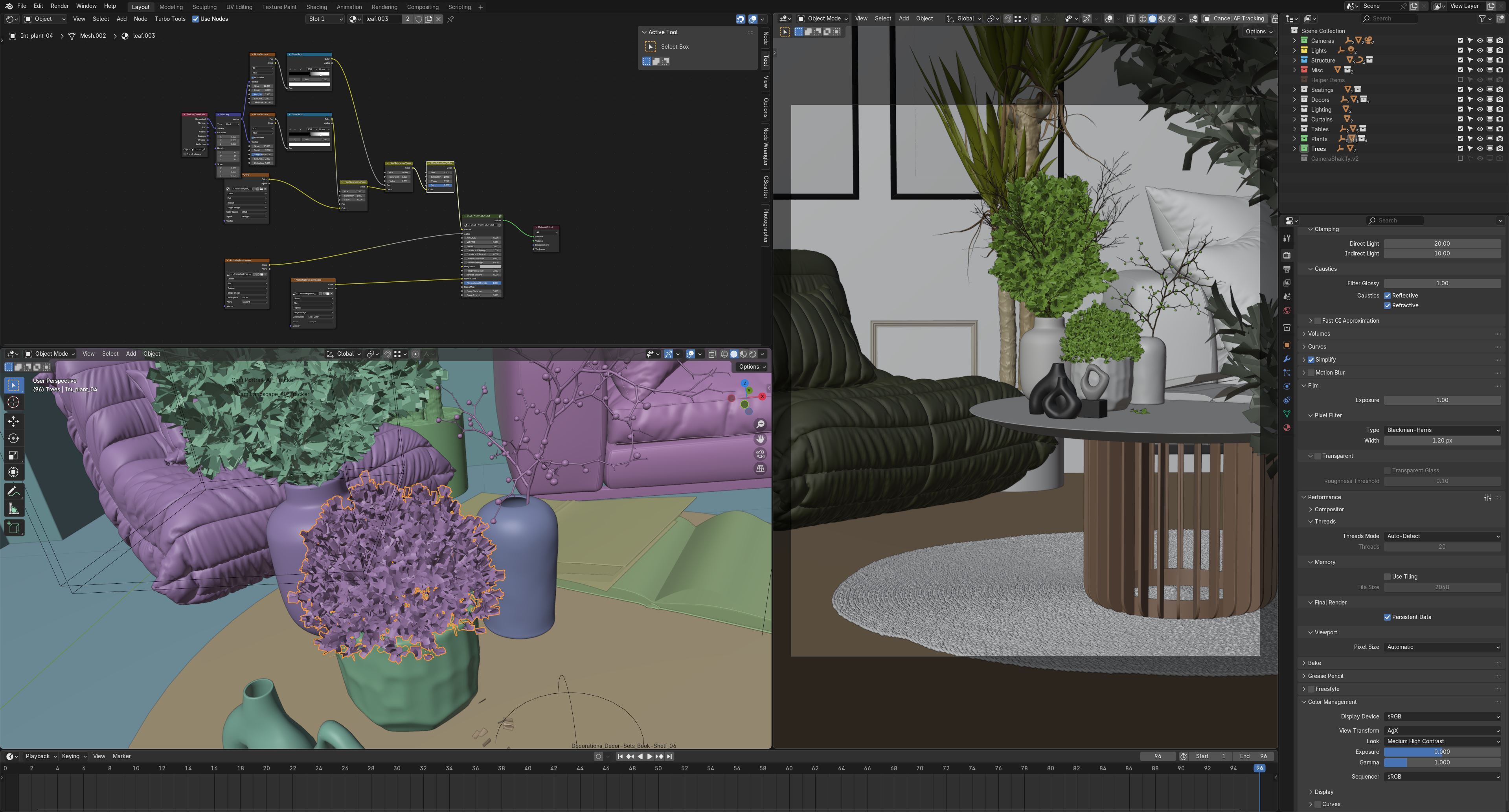This screenshot has height=812, width=1509.
Task: Click the Filter Glossy value field
Action: coord(1442,283)
